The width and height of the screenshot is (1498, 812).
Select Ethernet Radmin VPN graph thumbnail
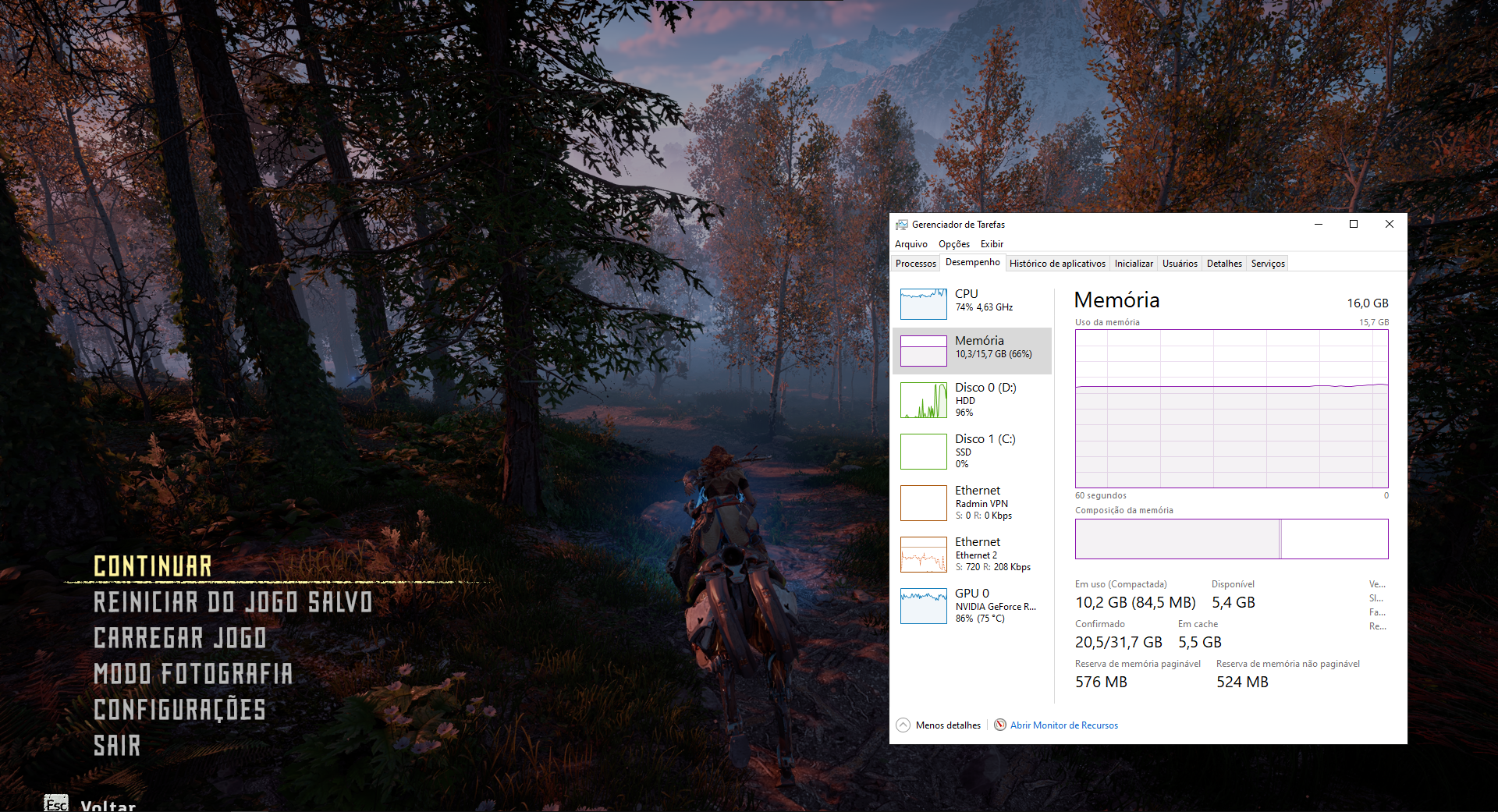coord(923,502)
